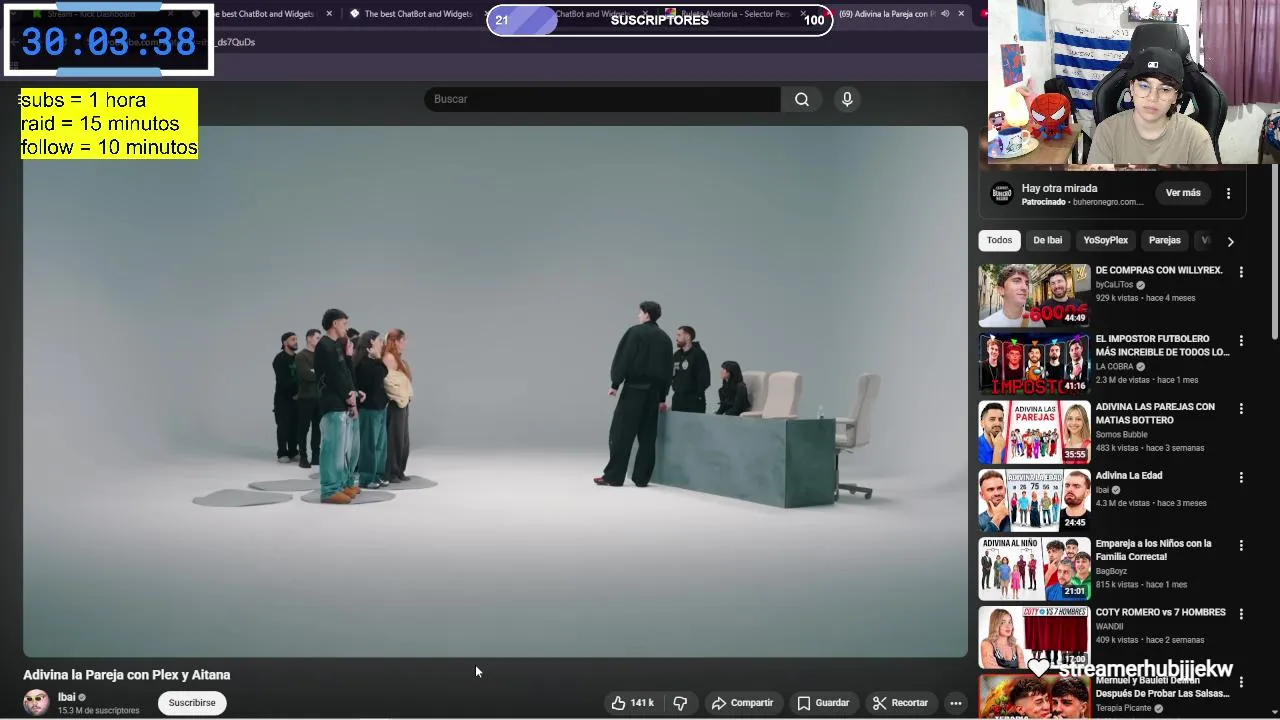The height and width of the screenshot is (720, 1280).
Task: Click BagBoyz channel name
Action: [x=1112, y=572]
